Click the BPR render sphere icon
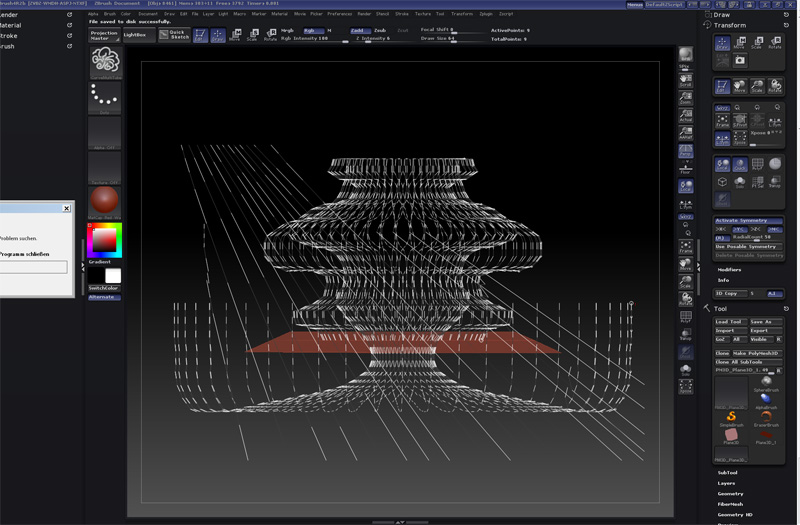This screenshot has width=800, height=525. coord(685,55)
